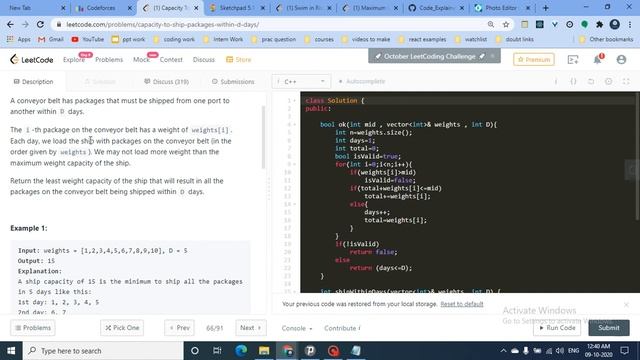The height and width of the screenshot is (360, 640).
Task: Switch to the Sketchpad browser tab
Action: pyautogui.click(x=237, y=8)
